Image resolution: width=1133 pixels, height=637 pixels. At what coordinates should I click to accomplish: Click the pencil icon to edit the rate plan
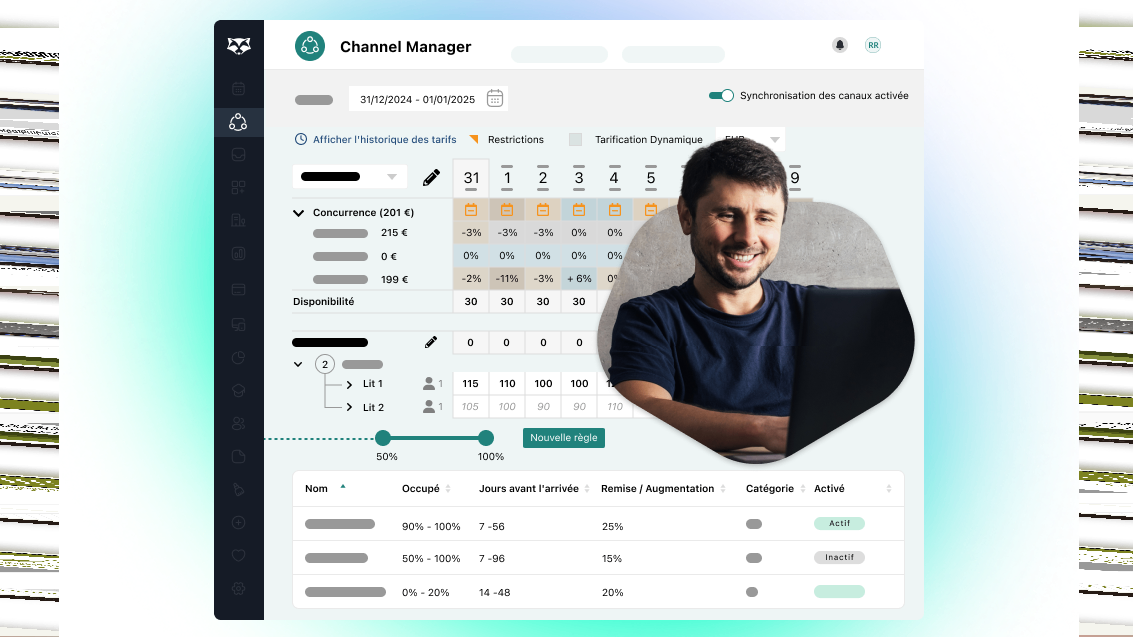pyautogui.click(x=431, y=177)
